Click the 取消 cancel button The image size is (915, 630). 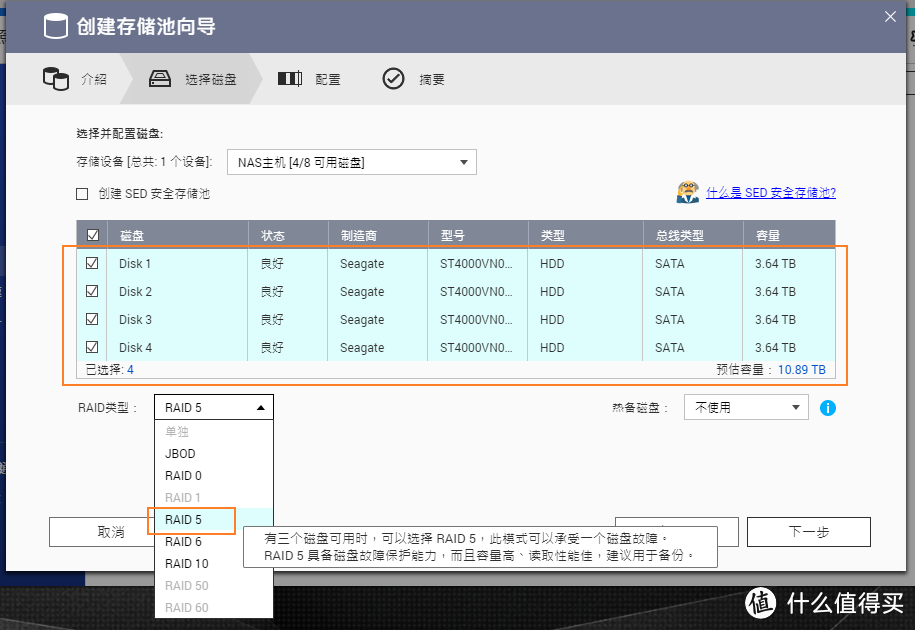(102, 532)
